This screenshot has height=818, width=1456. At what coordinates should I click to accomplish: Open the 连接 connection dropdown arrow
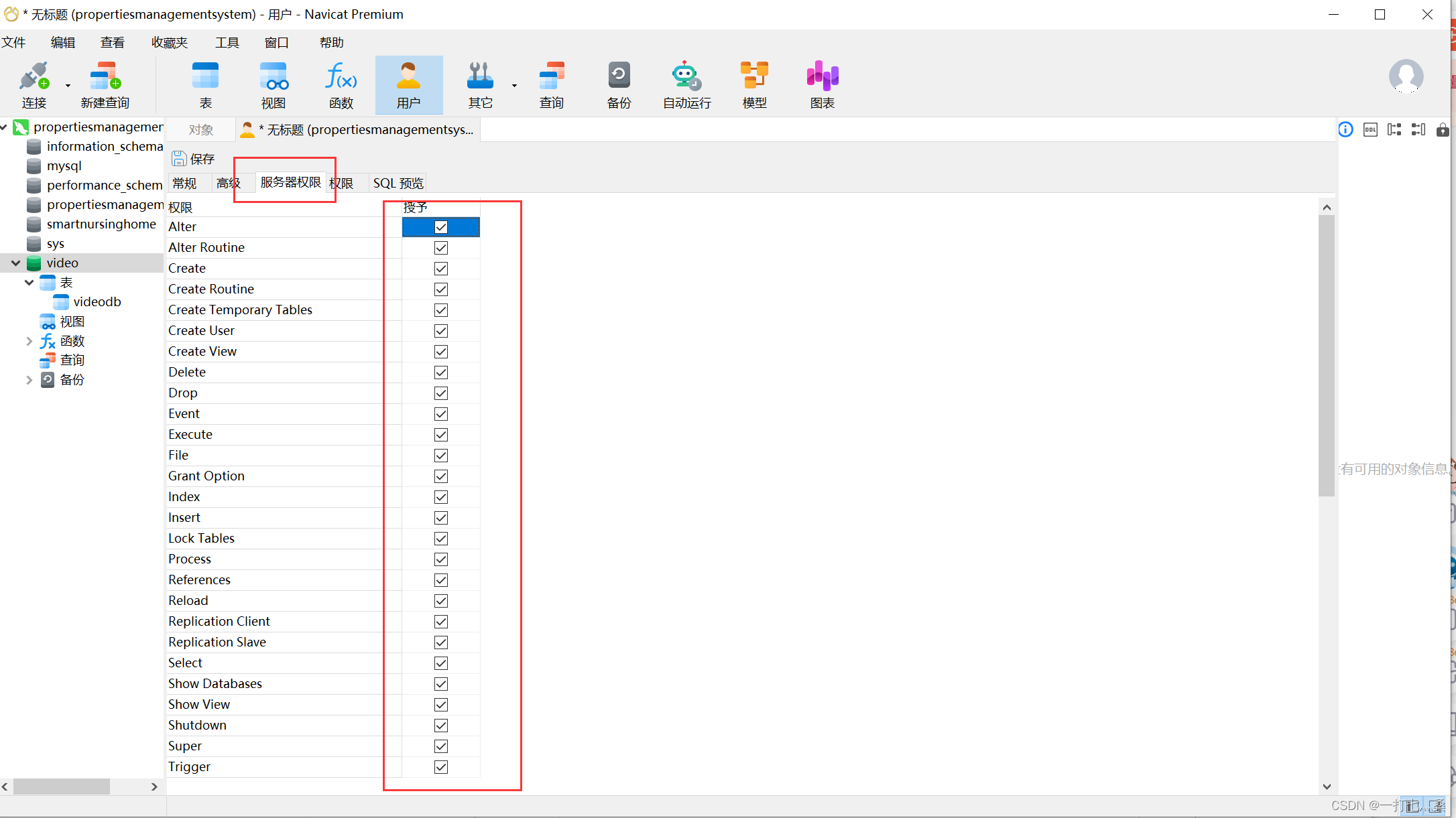[x=68, y=86]
